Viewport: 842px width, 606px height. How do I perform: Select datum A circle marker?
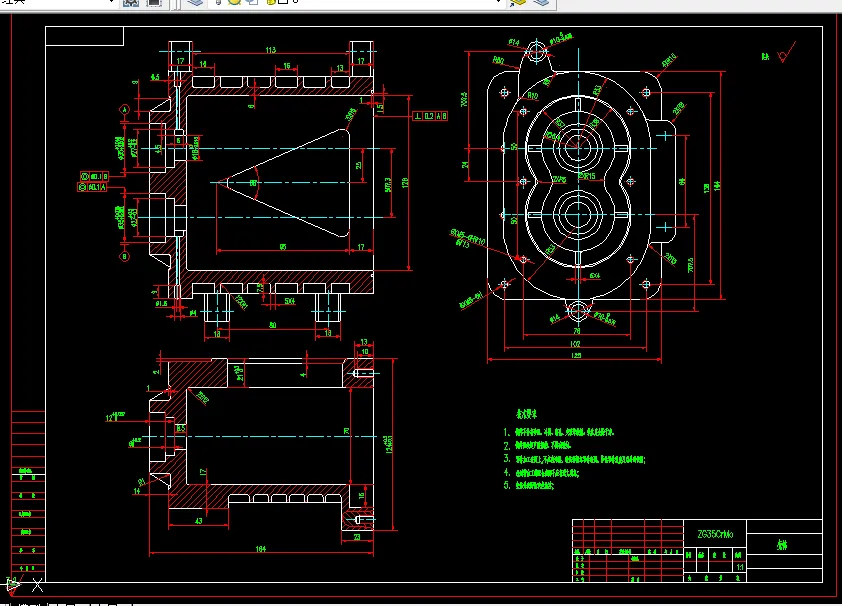coord(125,109)
